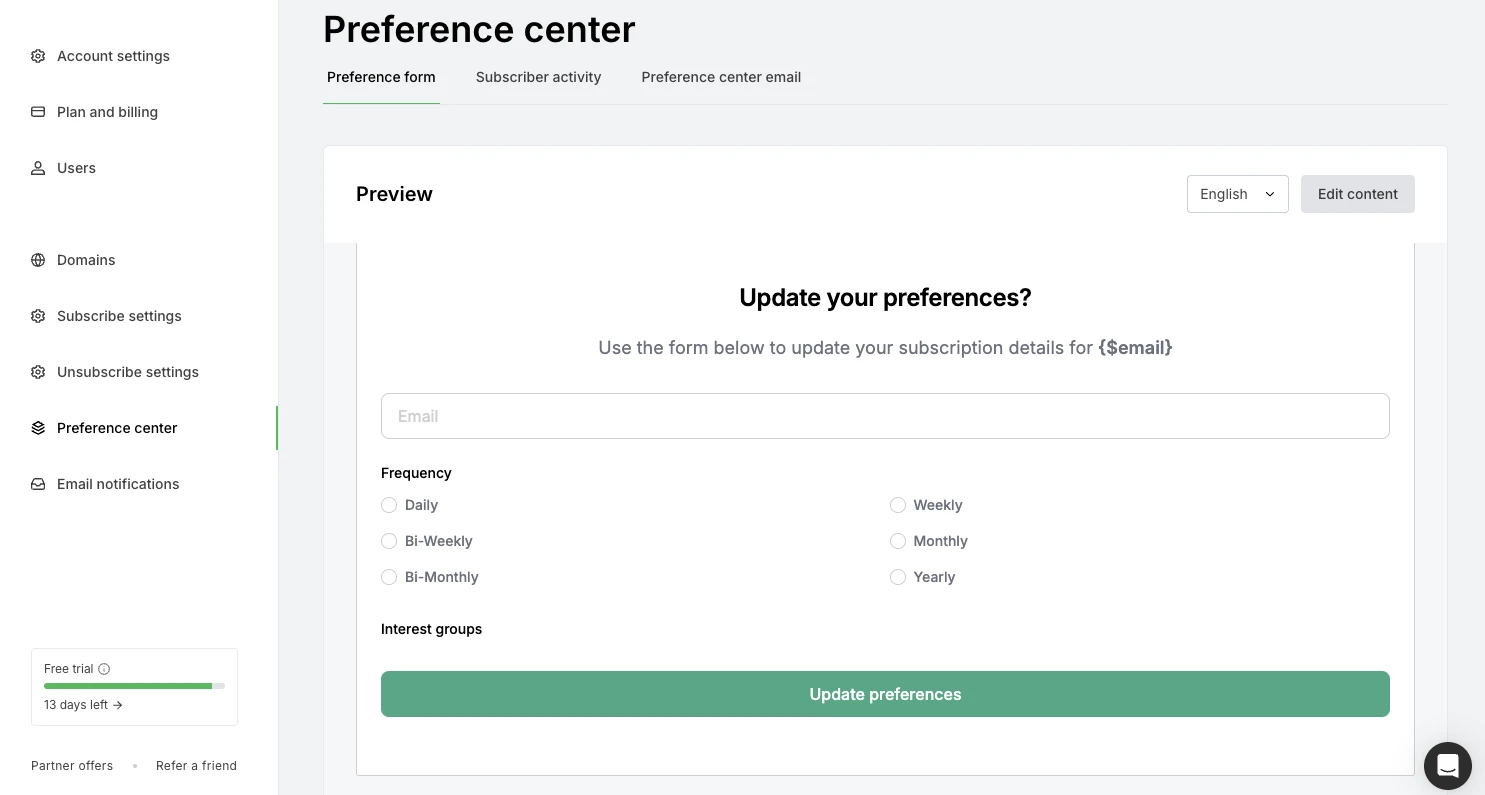Click the arrow next to 13 days left
The height and width of the screenshot is (795, 1485).
click(x=117, y=705)
